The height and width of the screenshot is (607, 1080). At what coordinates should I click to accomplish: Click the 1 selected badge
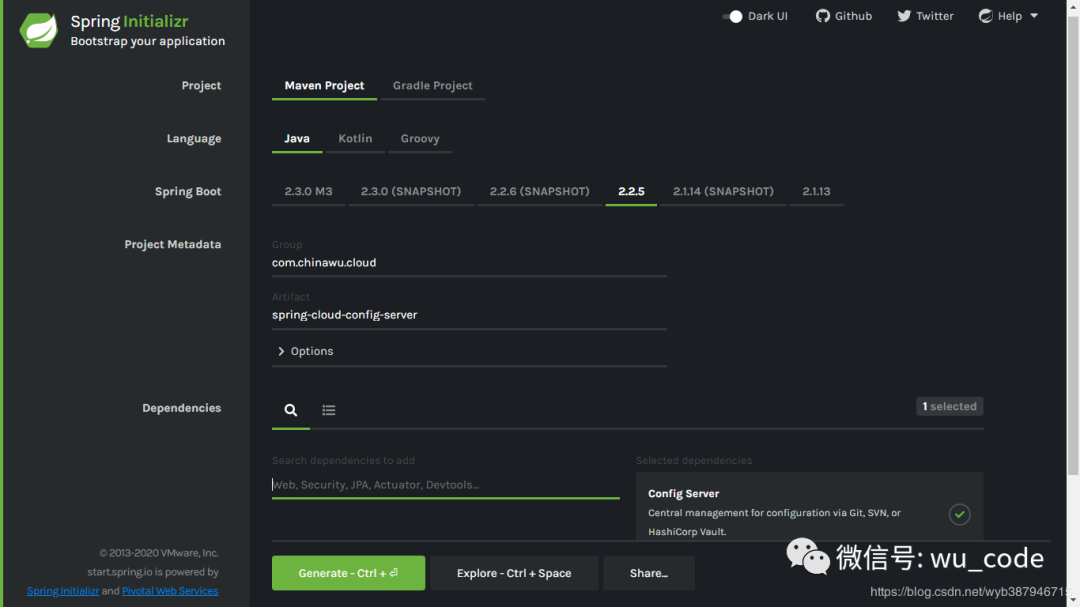949,407
